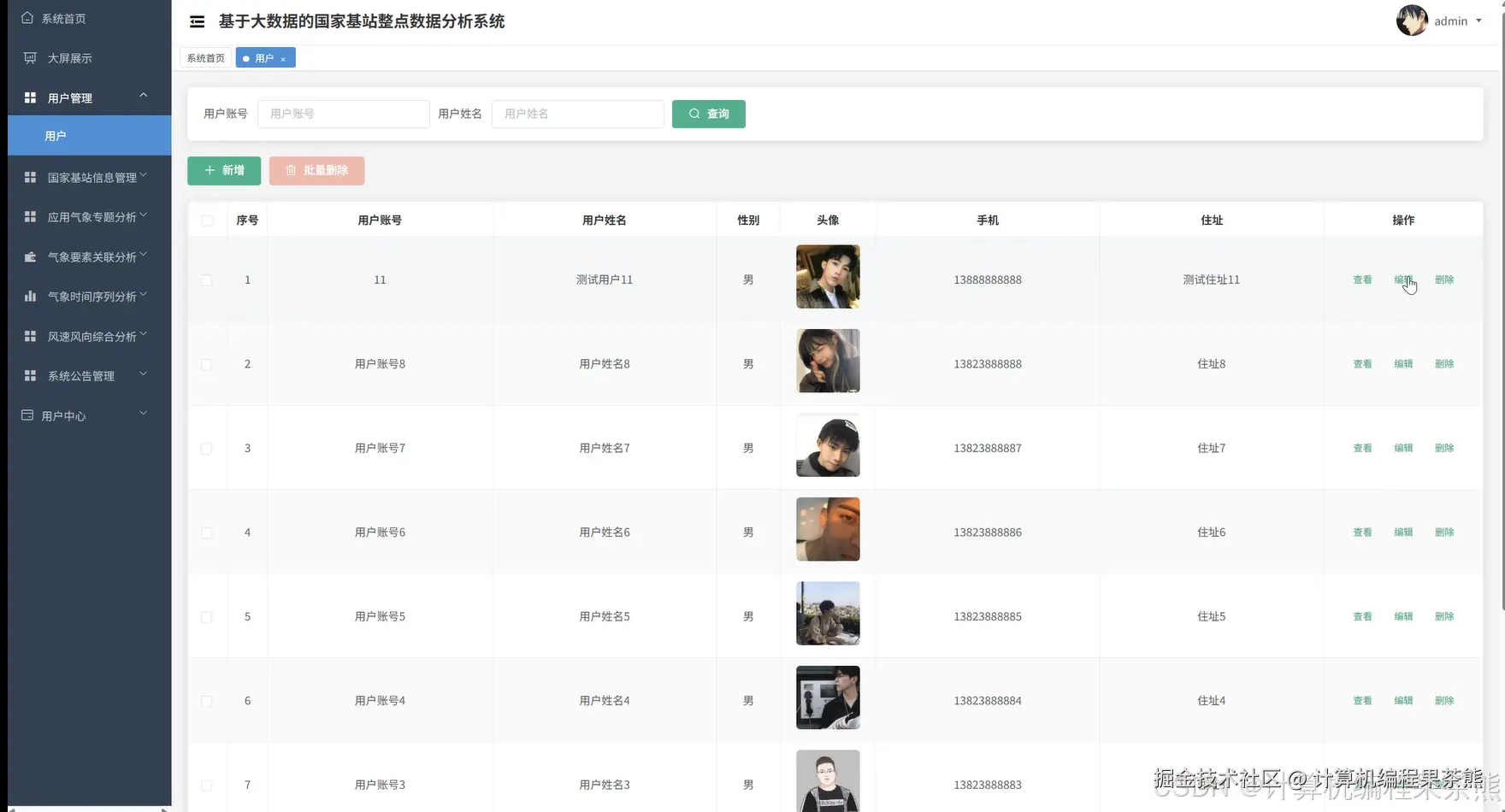1505x812 pixels.
Task: Click the 用户账号 column header
Action: (380, 221)
